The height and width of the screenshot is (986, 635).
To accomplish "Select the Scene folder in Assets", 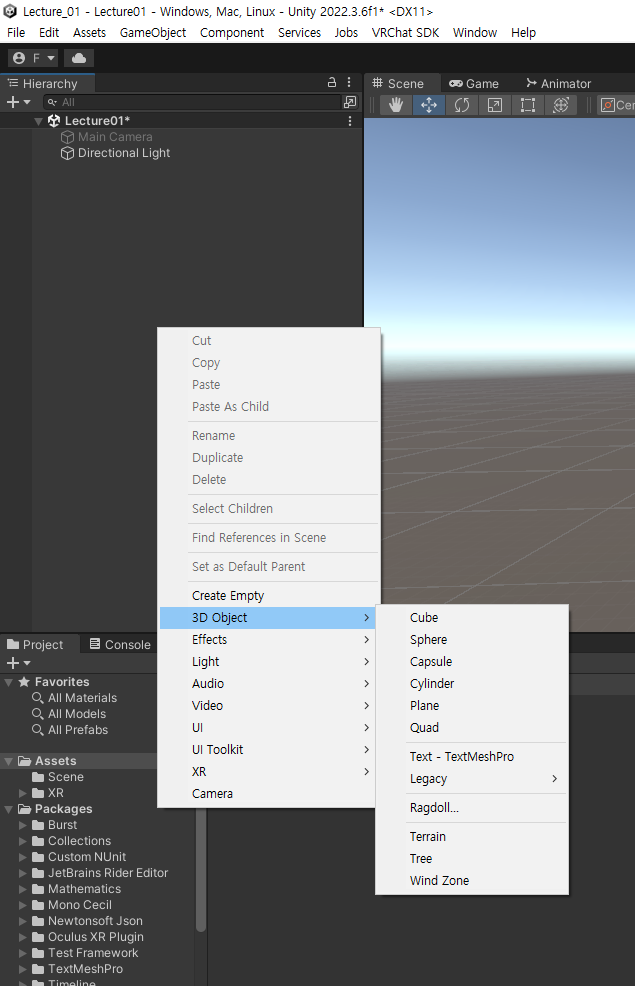I will click(x=58, y=777).
